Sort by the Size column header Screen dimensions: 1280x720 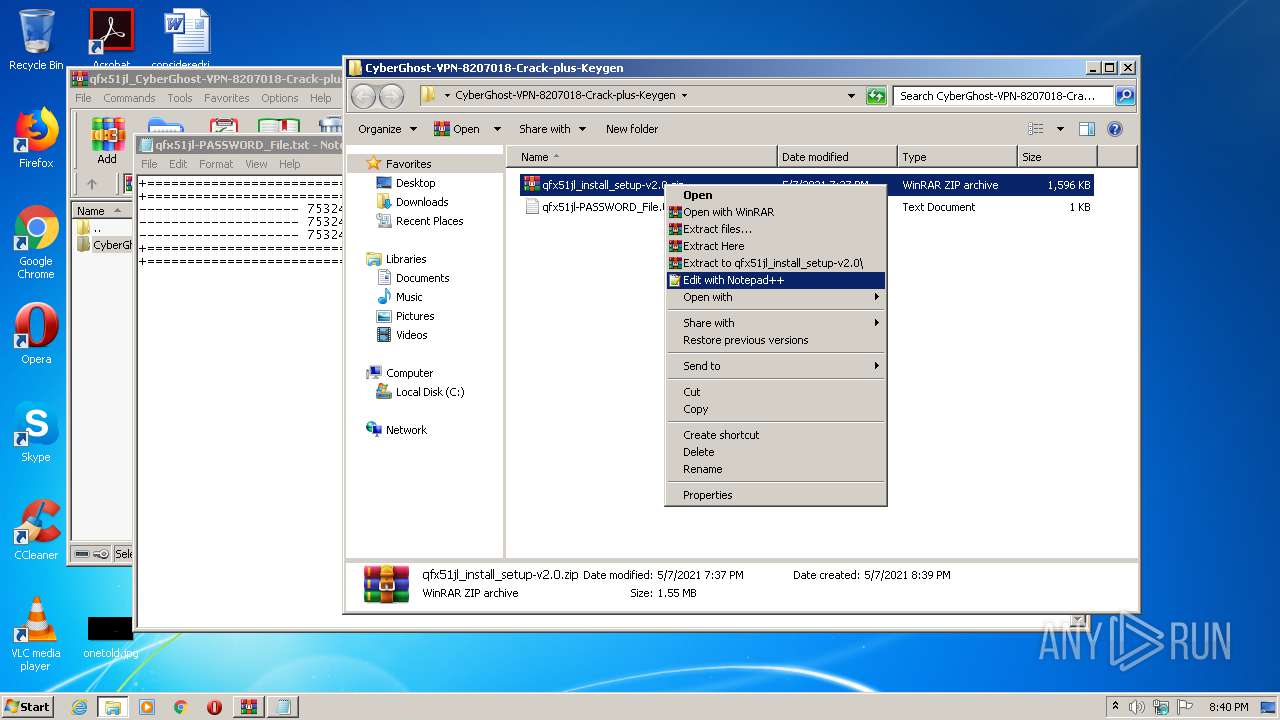(x=1057, y=157)
